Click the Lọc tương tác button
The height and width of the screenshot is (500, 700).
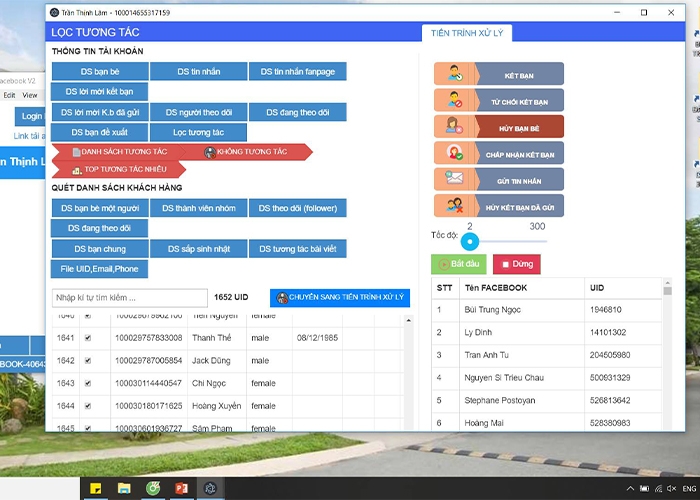(198, 132)
